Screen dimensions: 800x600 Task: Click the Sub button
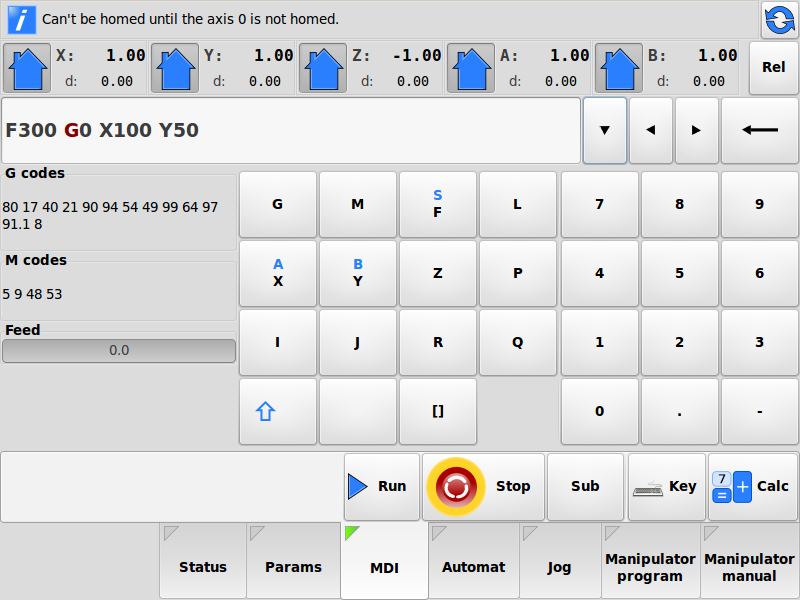[585, 486]
